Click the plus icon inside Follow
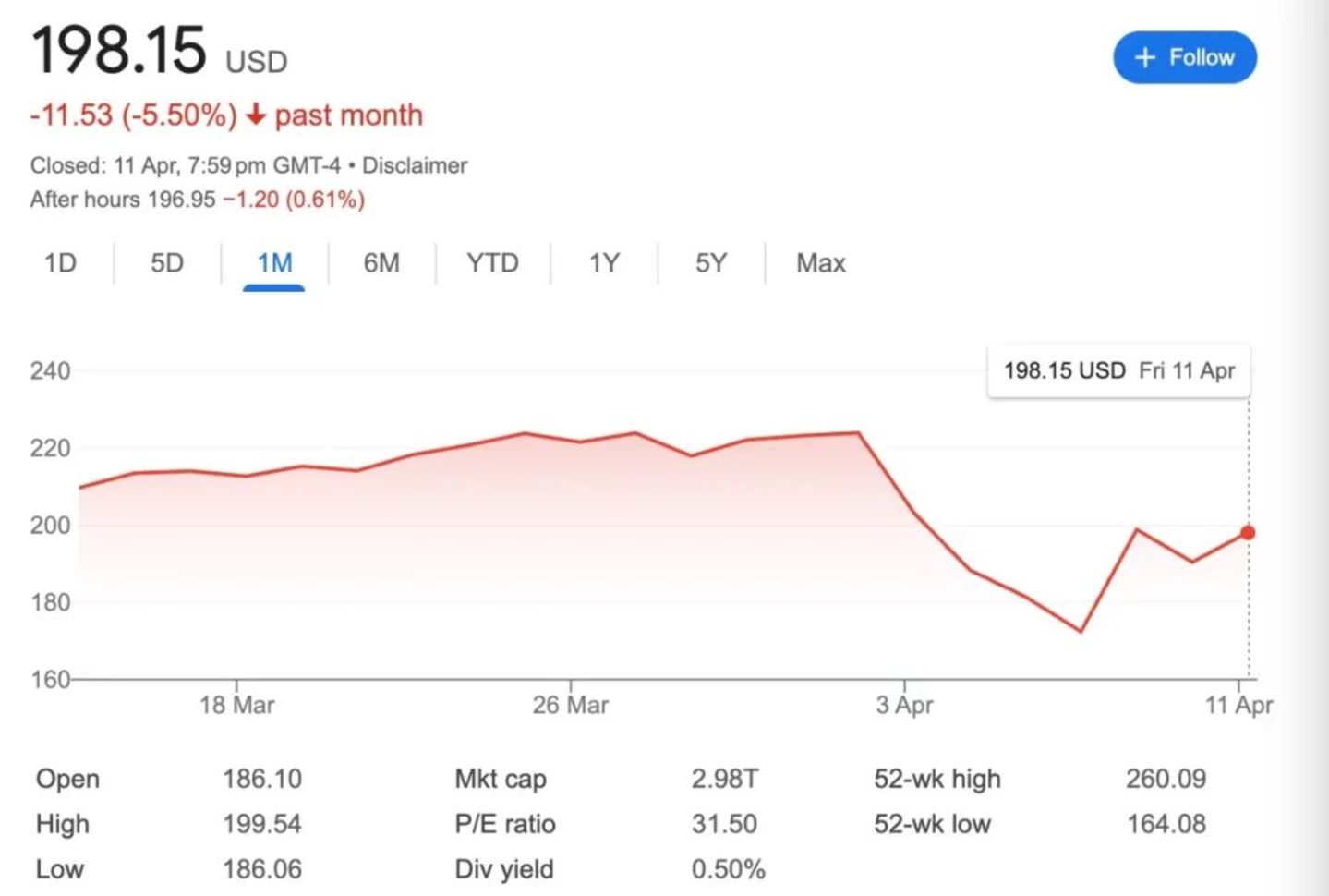Screen dimensions: 1329x896 pyautogui.click(x=1144, y=57)
